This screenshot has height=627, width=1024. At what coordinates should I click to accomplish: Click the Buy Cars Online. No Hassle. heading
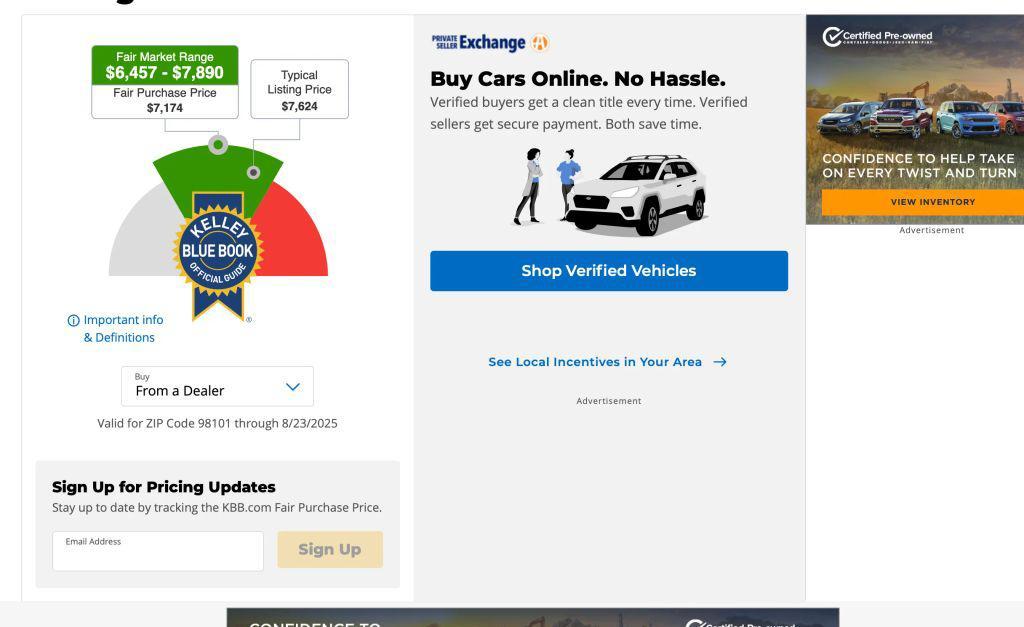(578, 79)
